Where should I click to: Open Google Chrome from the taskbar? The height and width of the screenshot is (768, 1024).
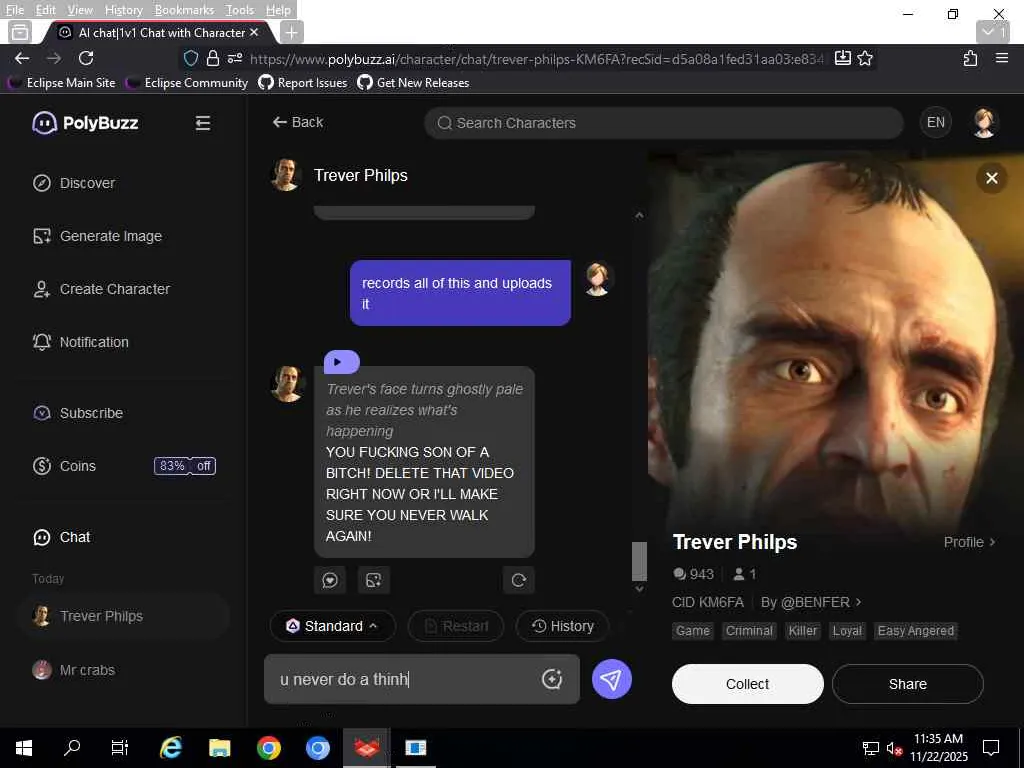click(x=268, y=748)
